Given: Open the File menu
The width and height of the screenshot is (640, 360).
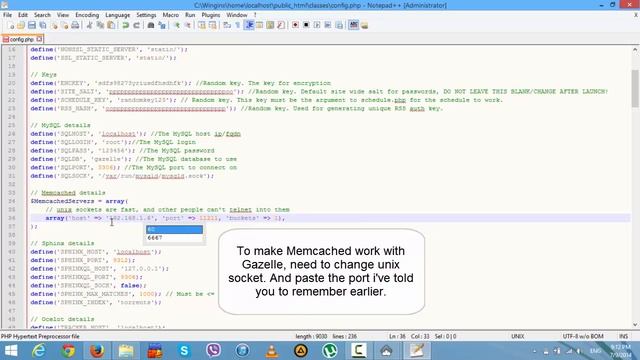Looking at the screenshot, I should pos(7,15).
